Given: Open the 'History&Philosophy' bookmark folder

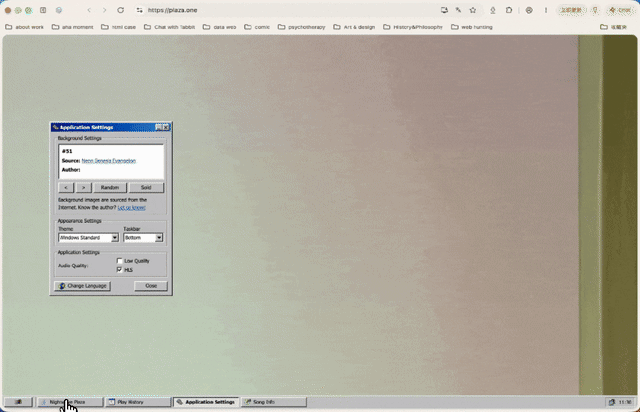Looking at the screenshot, I should click(x=413, y=27).
